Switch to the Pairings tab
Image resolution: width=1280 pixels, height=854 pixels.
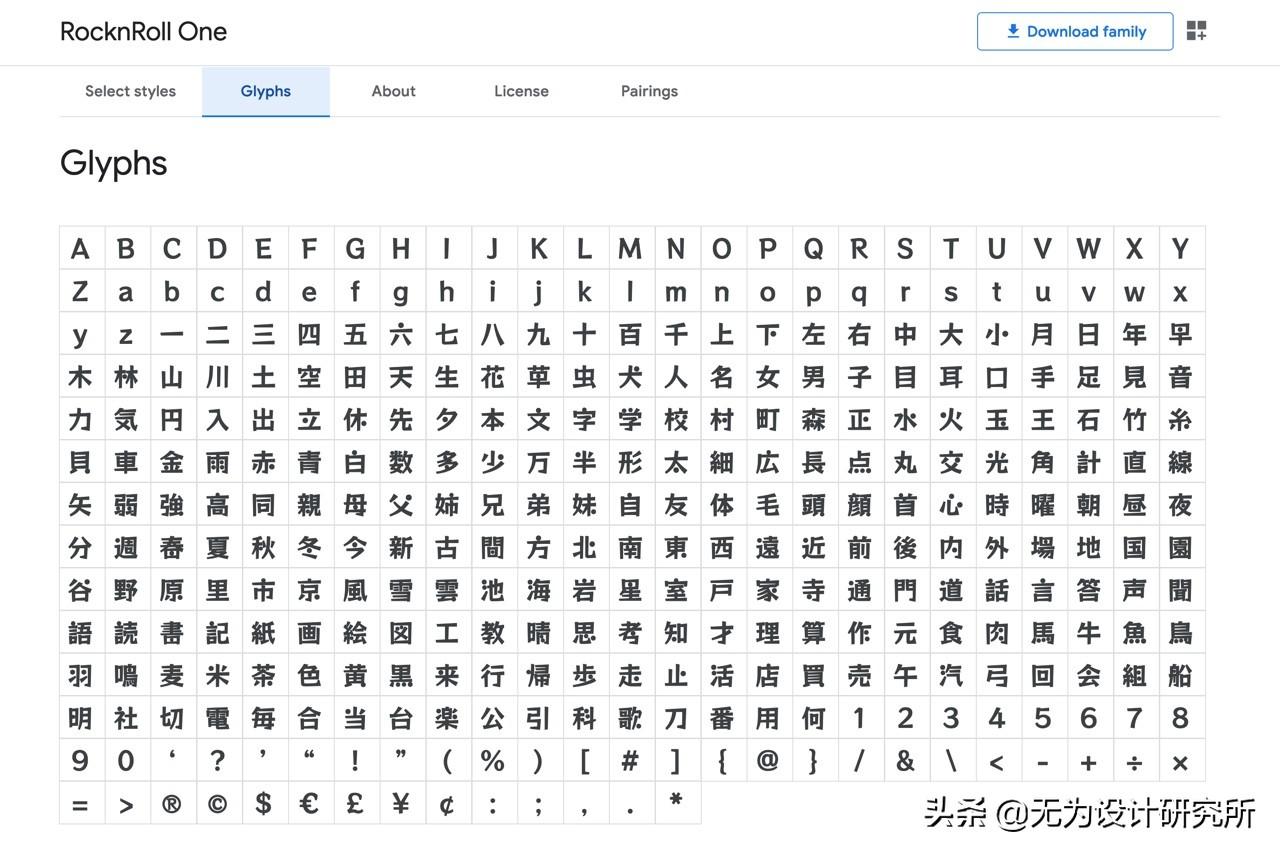649,91
